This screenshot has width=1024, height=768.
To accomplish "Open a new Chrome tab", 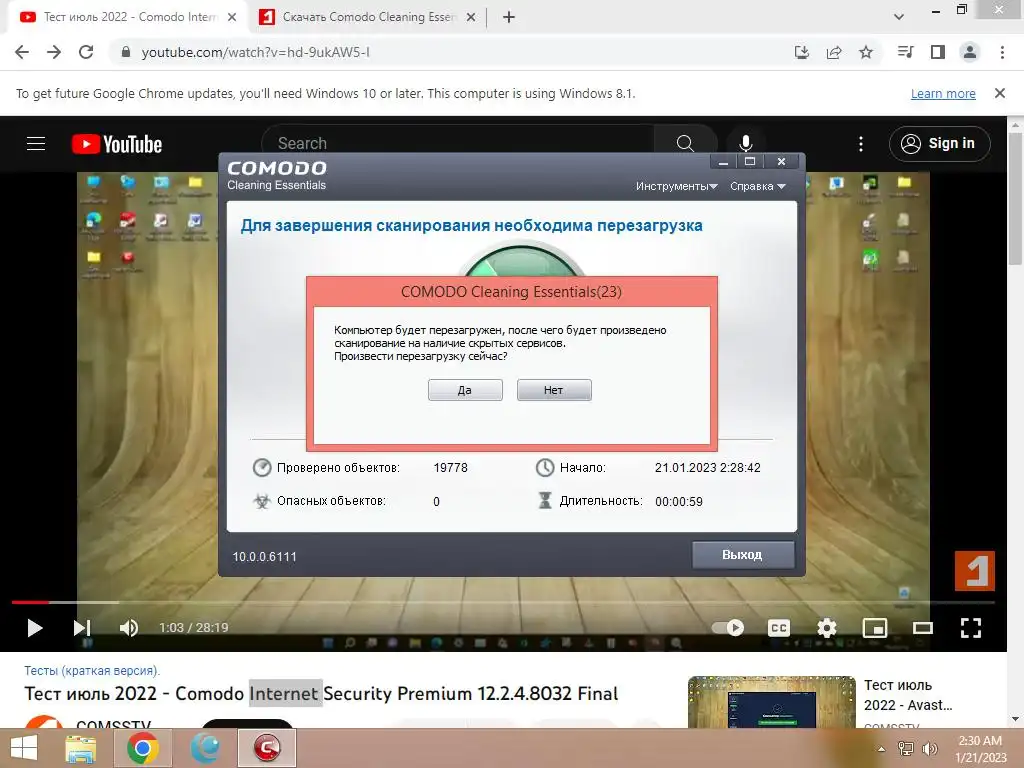I will pyautogui.click(x=509, y=18).
